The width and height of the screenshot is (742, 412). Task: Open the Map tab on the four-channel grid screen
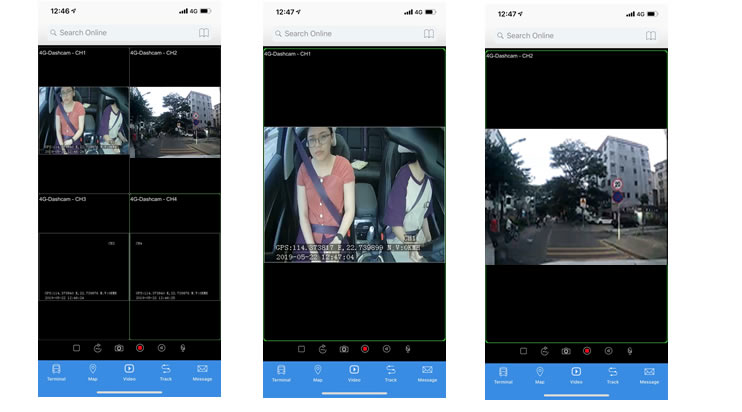pos(93,372)
